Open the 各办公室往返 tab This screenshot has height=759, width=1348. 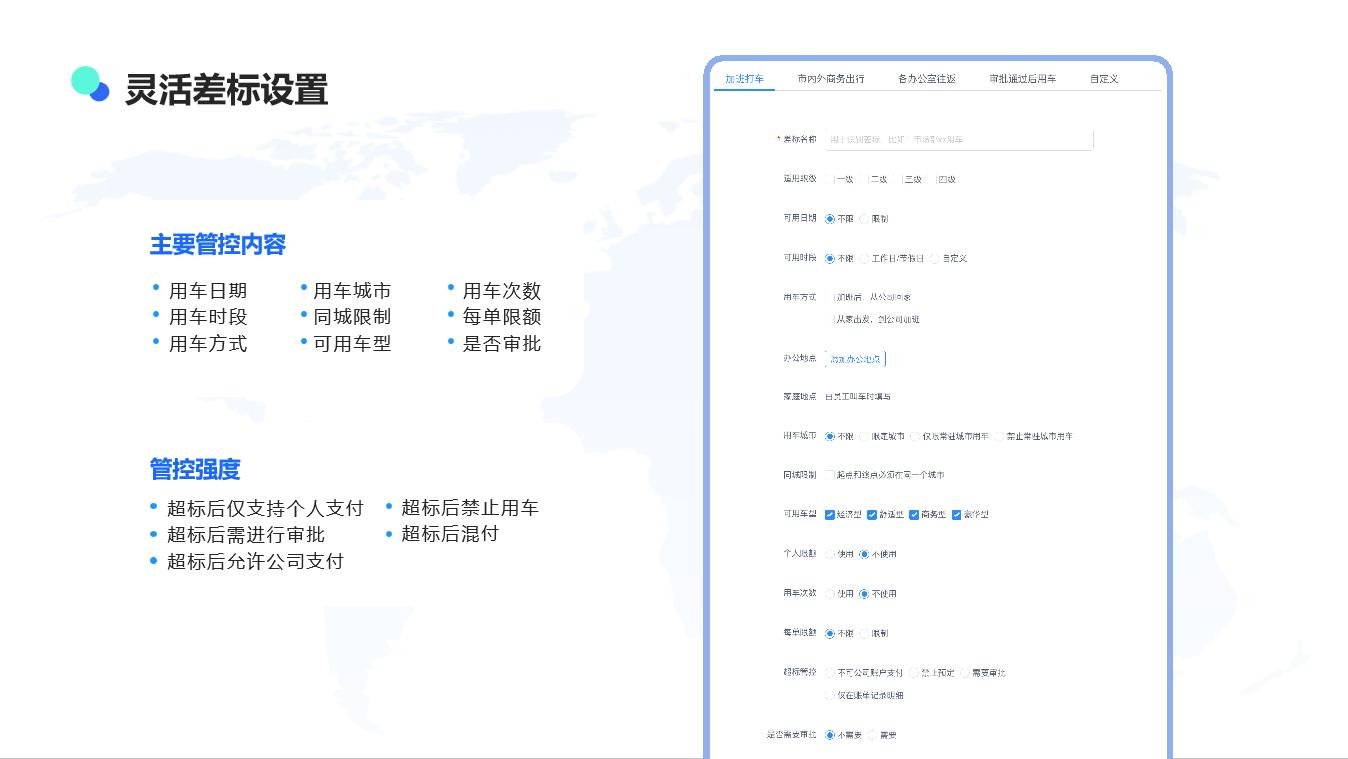click(926, 79)
